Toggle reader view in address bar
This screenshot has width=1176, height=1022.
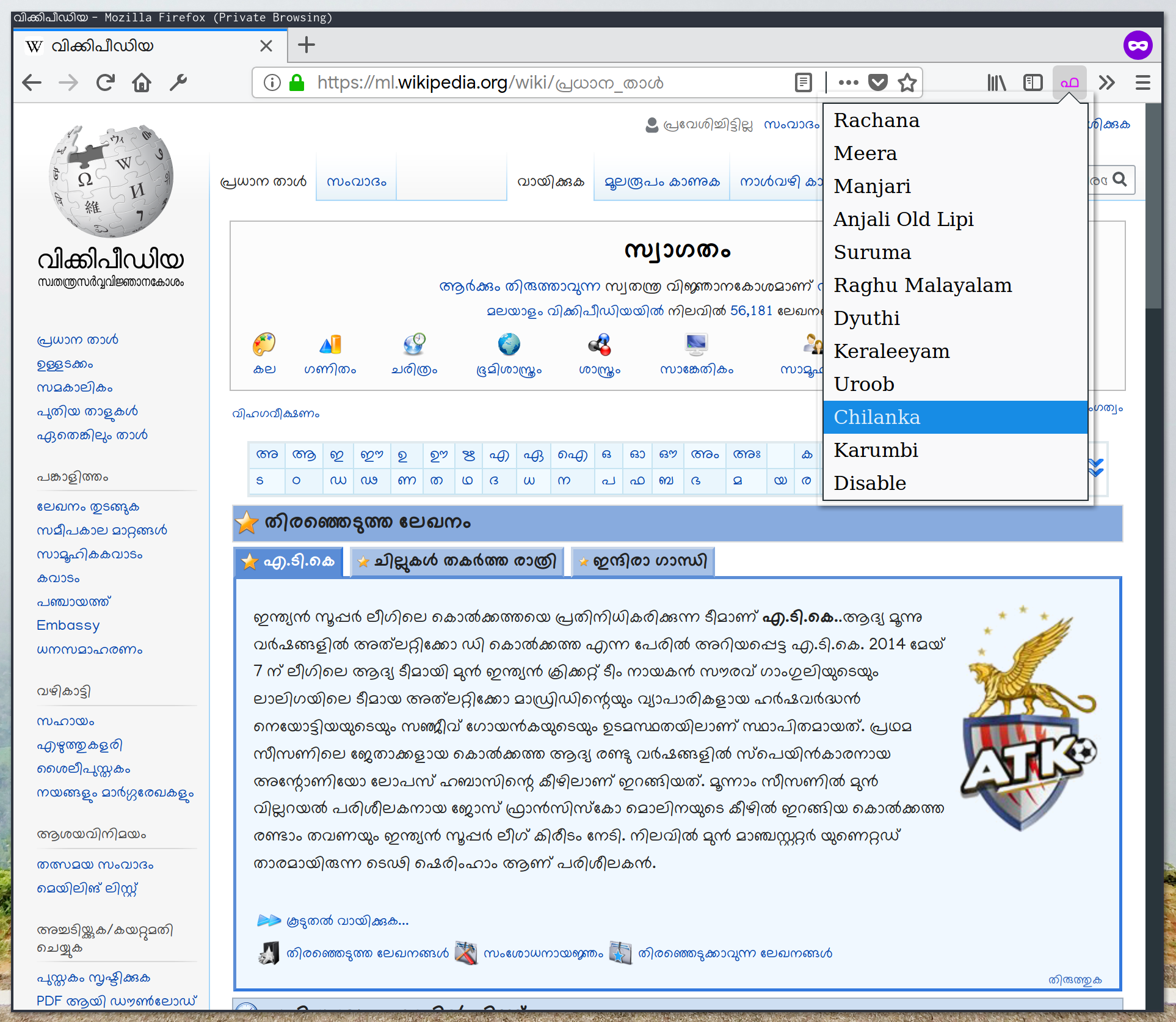tap(804, 82)
